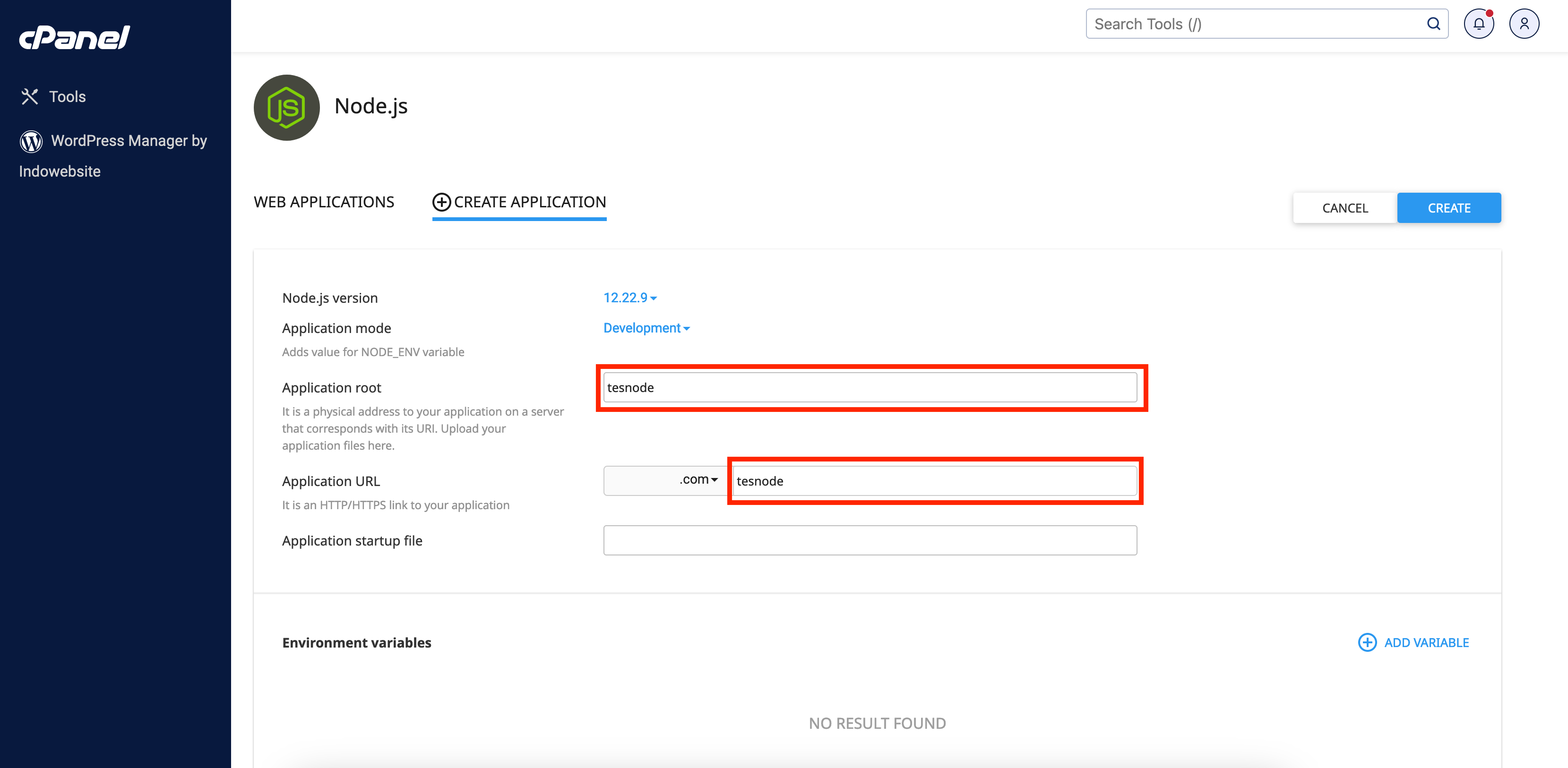Switch to the Web Applications tab
The width and height of the screenshot is (1568, 768).
(x=324, y=202)
